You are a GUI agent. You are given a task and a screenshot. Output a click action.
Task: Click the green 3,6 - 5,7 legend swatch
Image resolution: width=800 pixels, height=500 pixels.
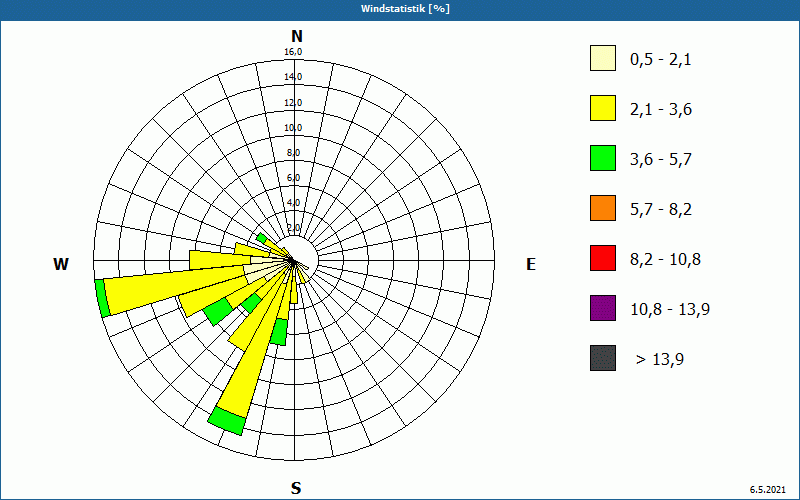tap(603, 158)
